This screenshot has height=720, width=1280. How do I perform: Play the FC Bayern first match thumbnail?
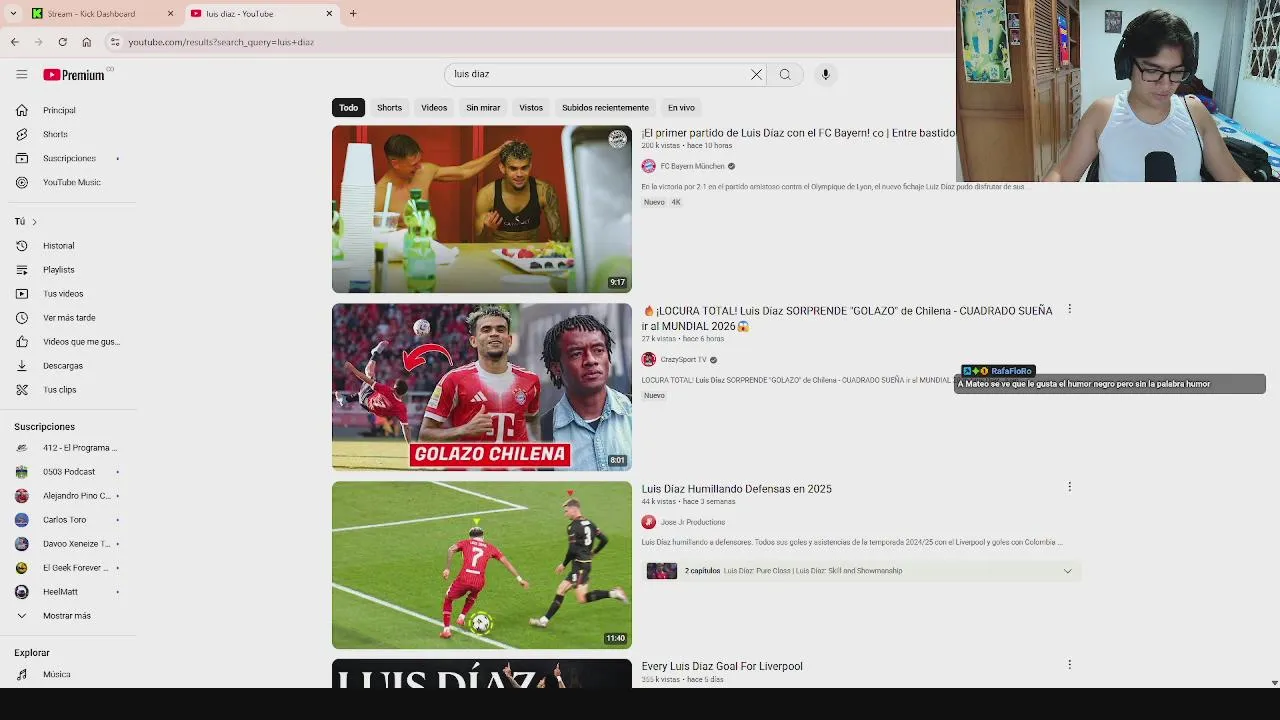[482, 209]
